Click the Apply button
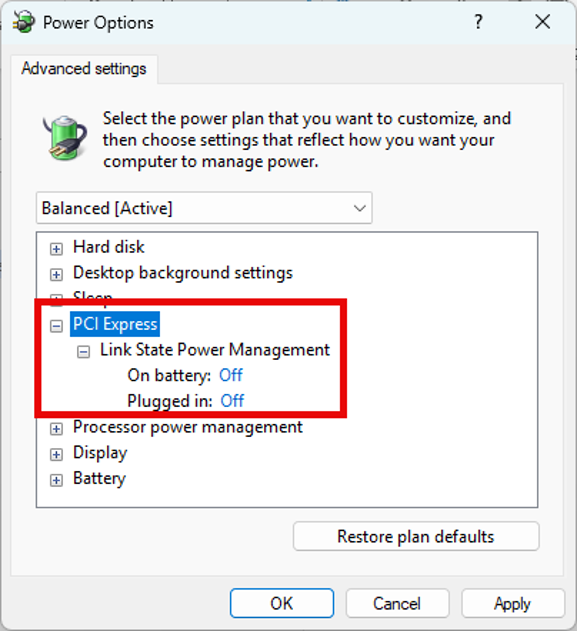The width and height of the screenshot is (577, 631). tap(513, 603)
